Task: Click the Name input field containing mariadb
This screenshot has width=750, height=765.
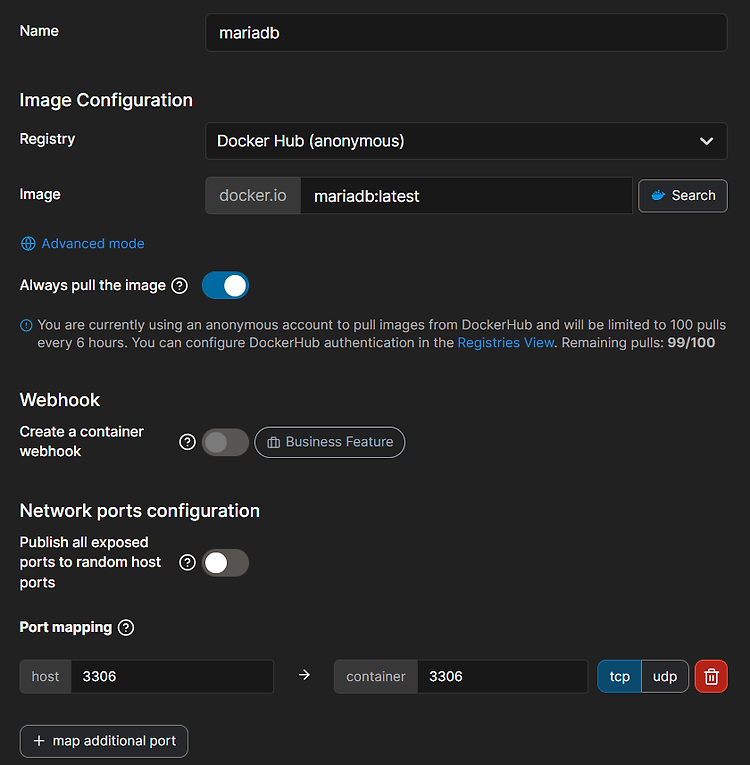Action: [466, 33]
